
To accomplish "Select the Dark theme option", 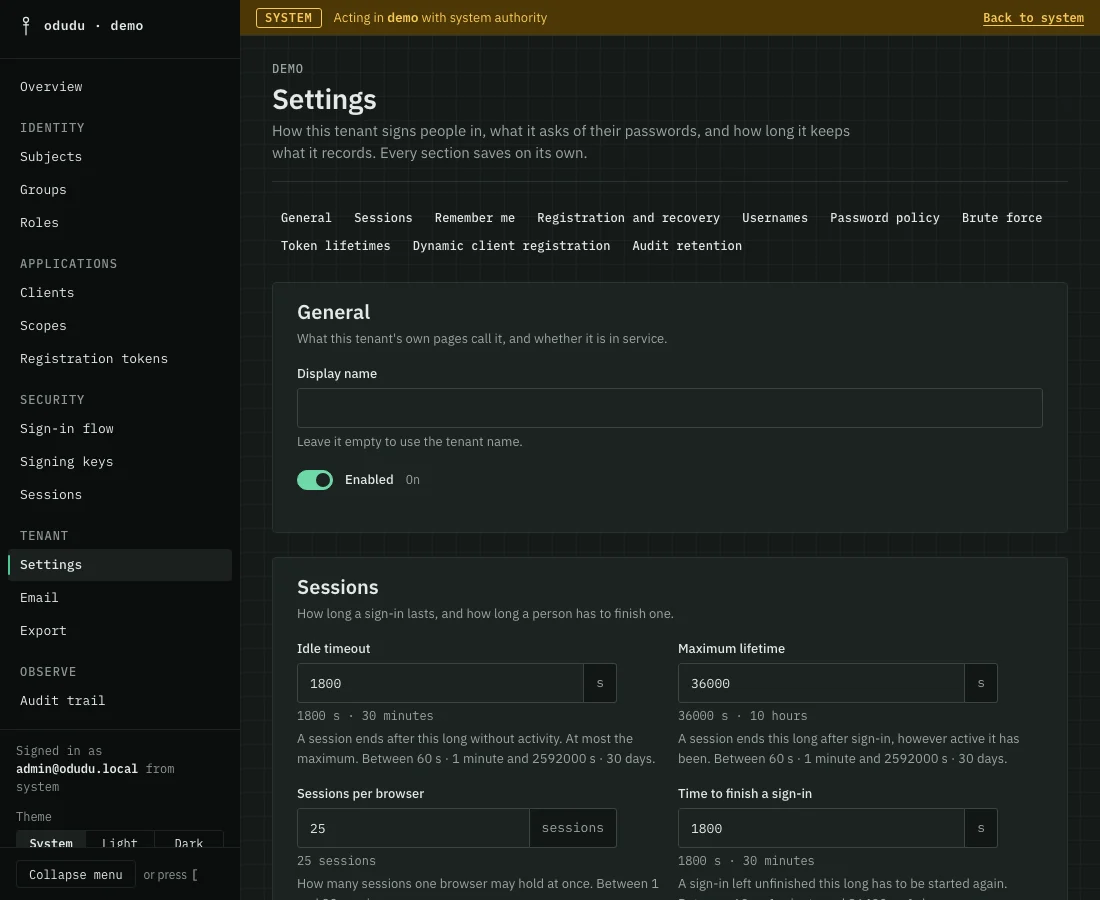I will [189, 842].
